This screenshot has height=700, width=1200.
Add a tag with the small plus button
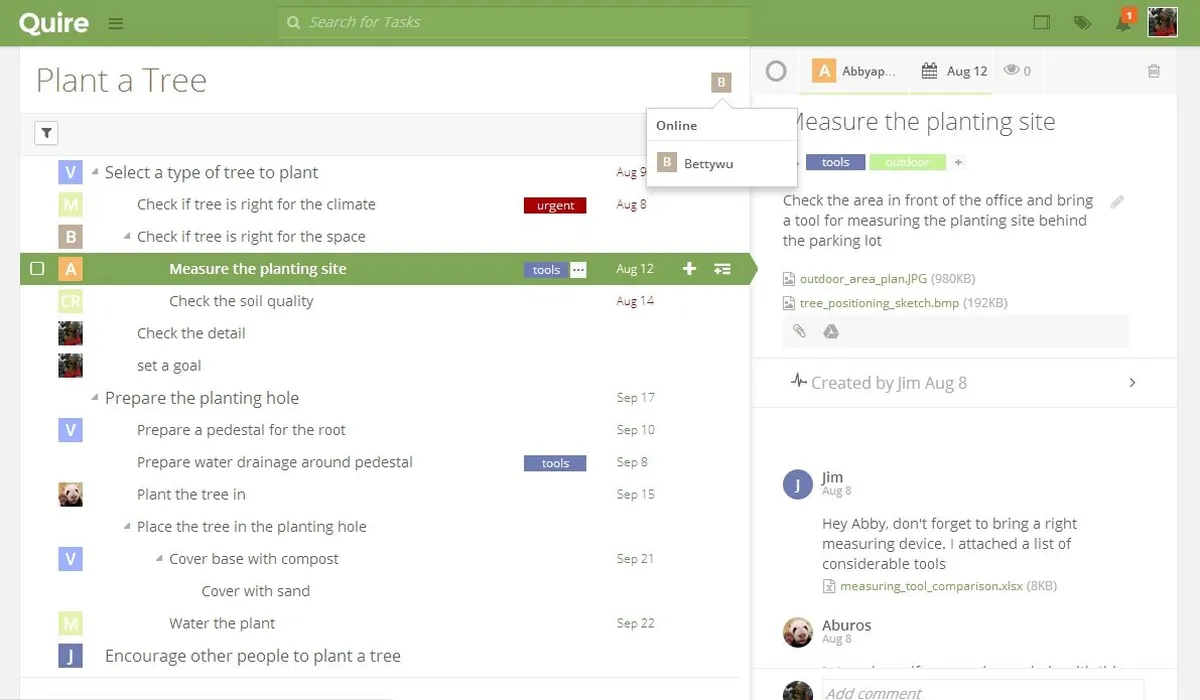[x=957, y=162]
